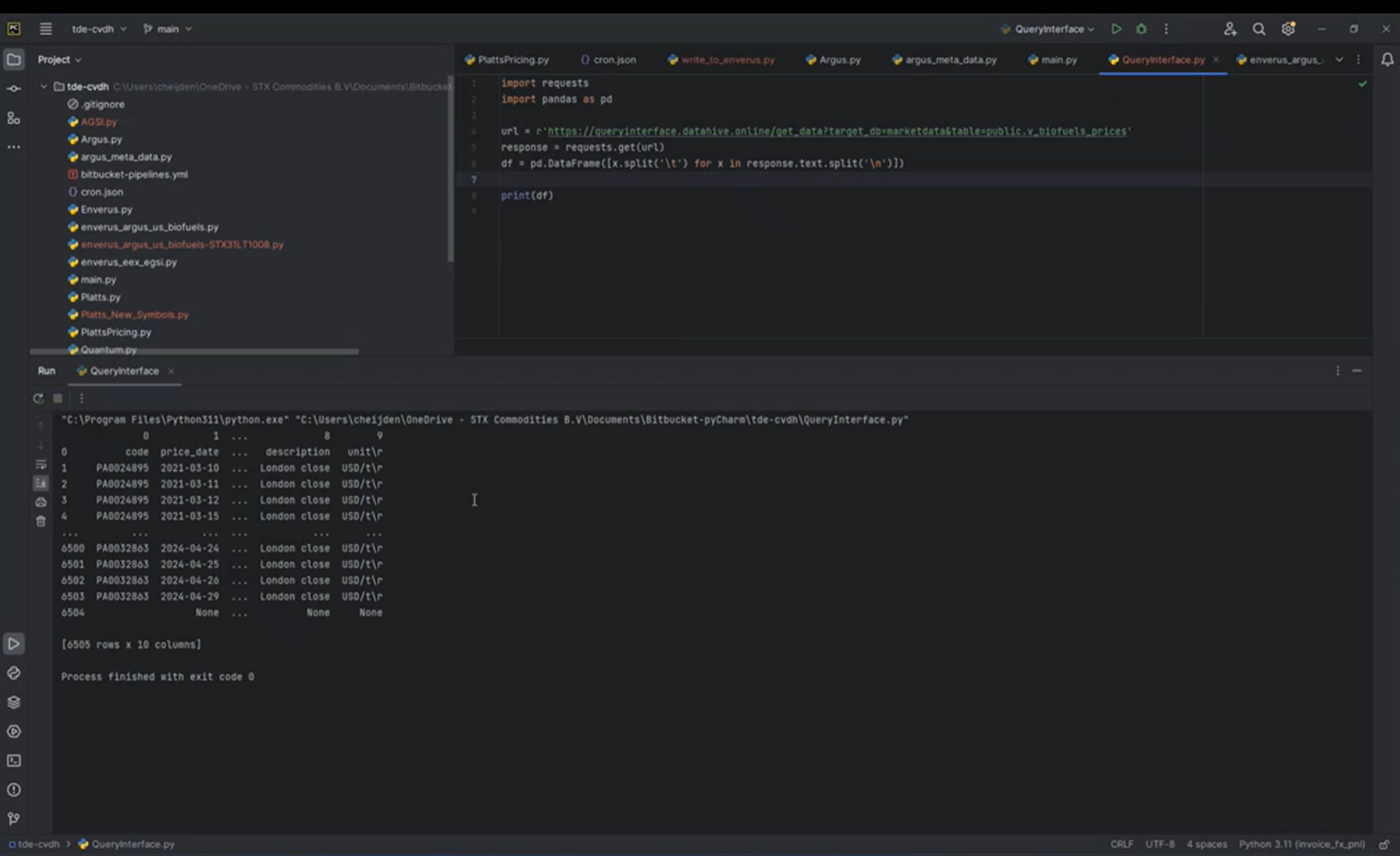This screenshot has width=1400, height=856.
Task: Click project tree horizontal scrollbar
Action: [193, 351]
